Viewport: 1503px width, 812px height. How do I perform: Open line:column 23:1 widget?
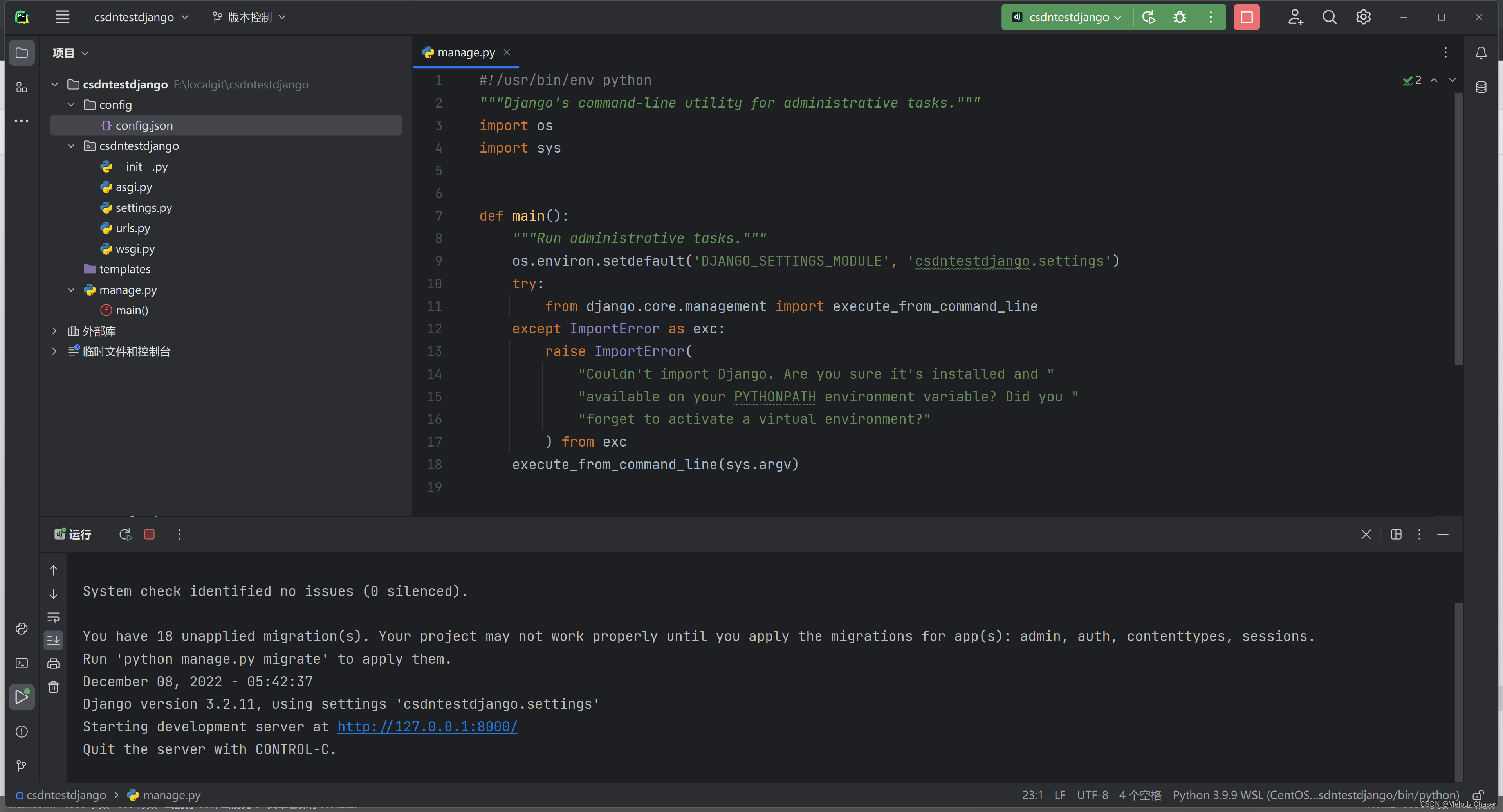point(1032,795)
